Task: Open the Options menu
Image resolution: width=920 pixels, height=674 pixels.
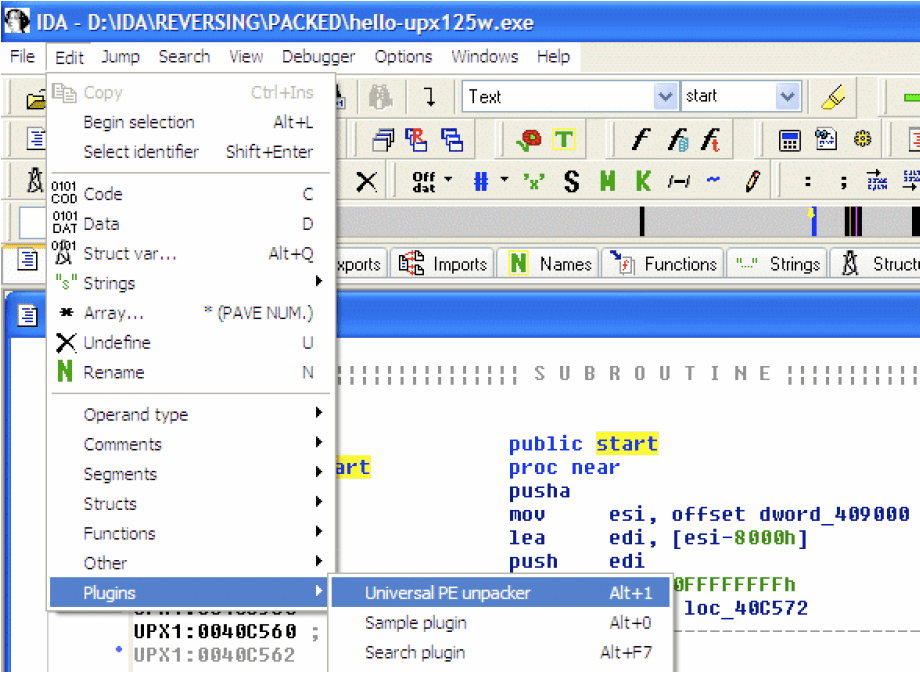Action: [x=403, y=56]
